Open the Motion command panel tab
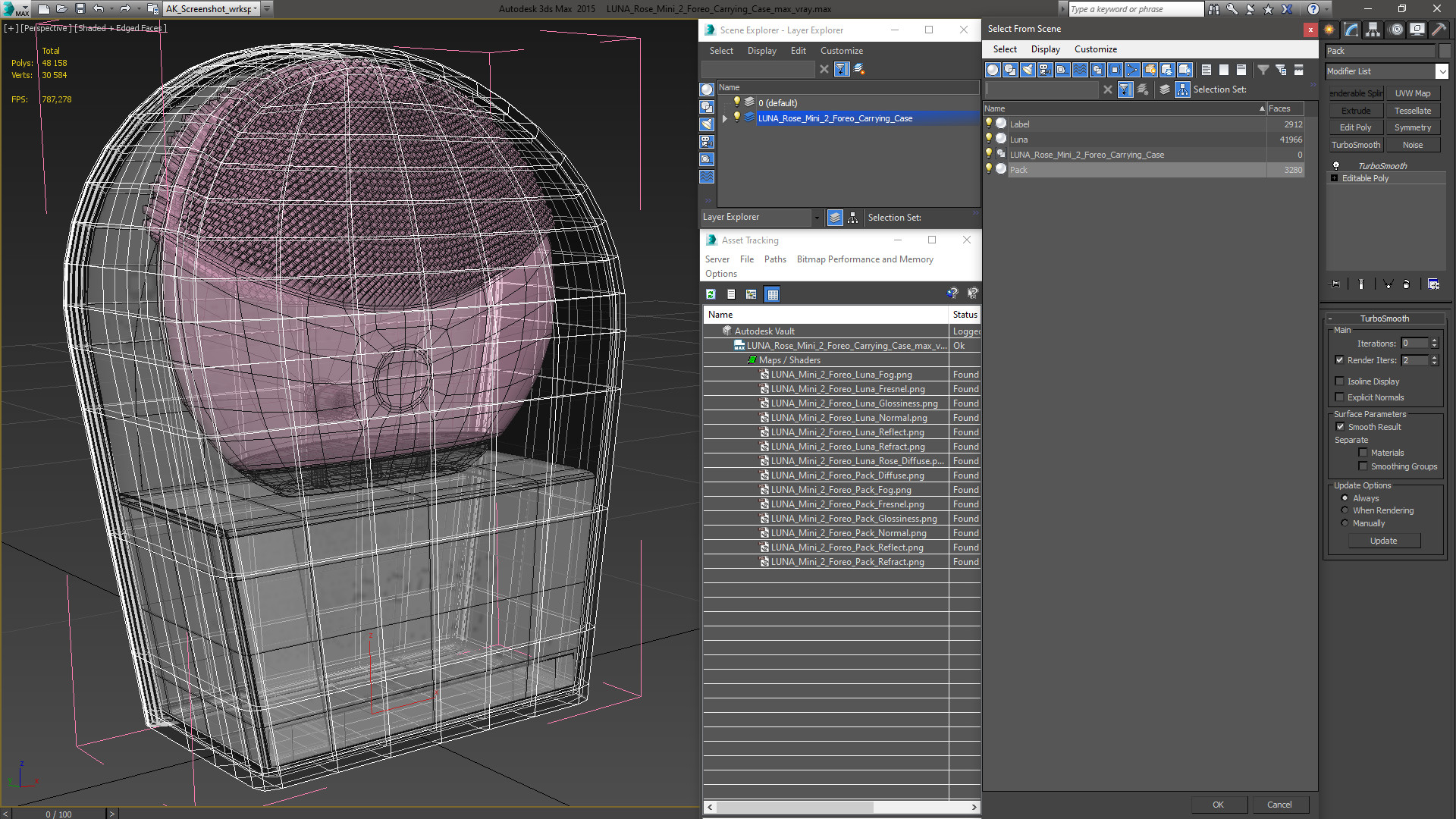The image size is (1456, 819). click(1395, 30)
